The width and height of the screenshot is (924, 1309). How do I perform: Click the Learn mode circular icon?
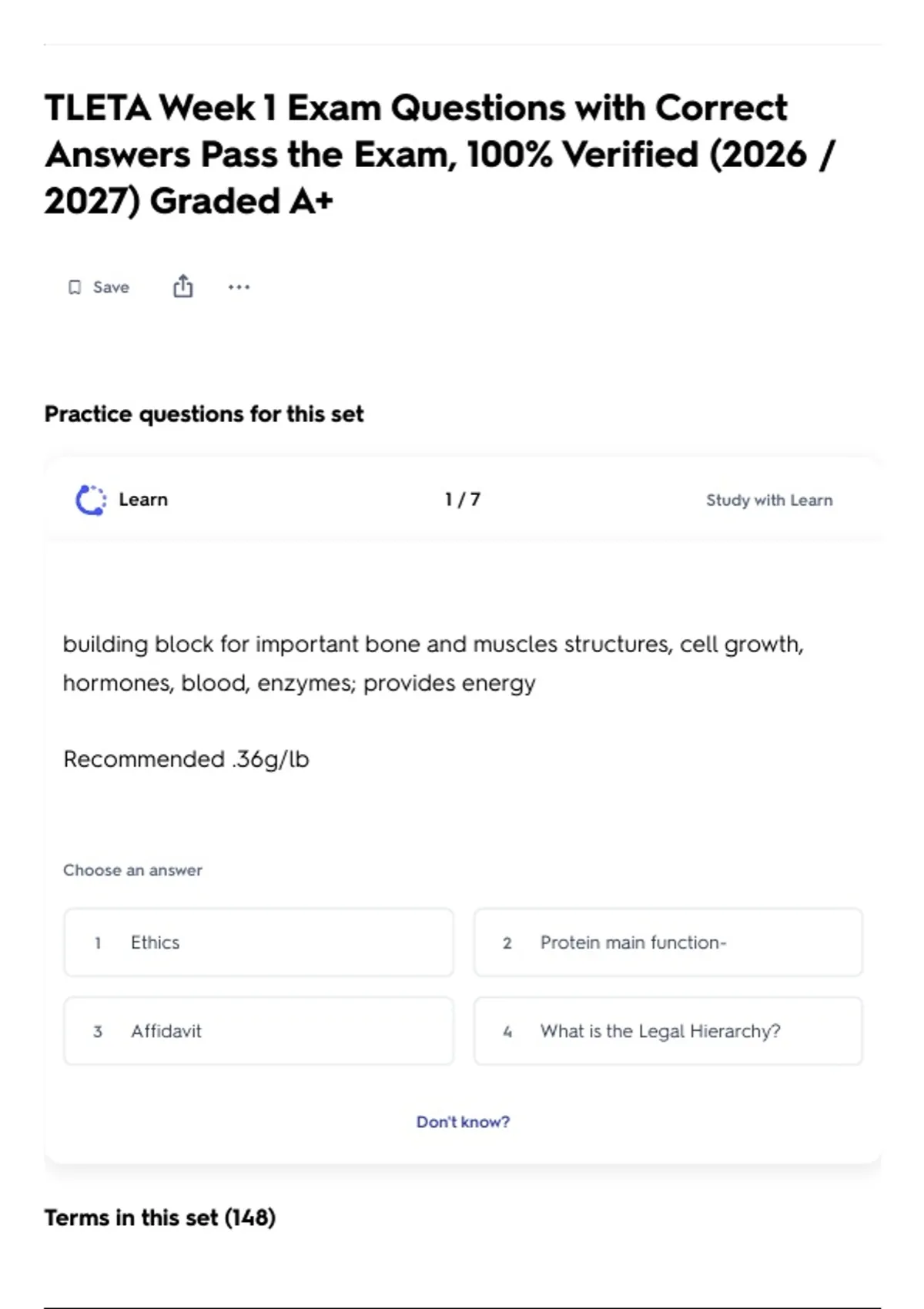[x=91, y=500]
